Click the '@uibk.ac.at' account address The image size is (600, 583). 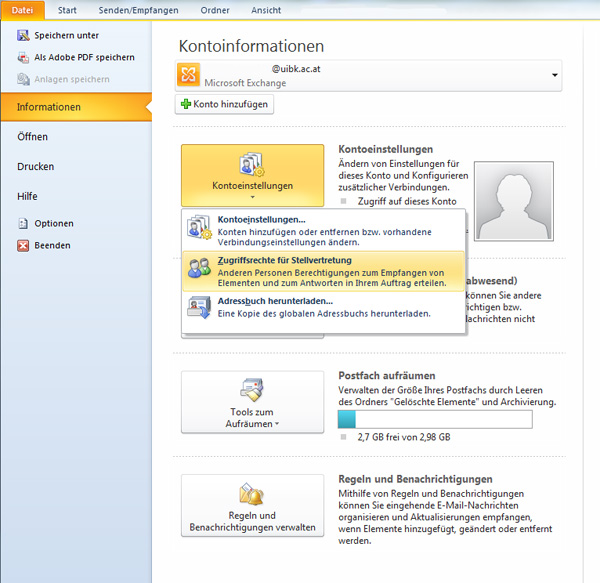click(296, 69)
